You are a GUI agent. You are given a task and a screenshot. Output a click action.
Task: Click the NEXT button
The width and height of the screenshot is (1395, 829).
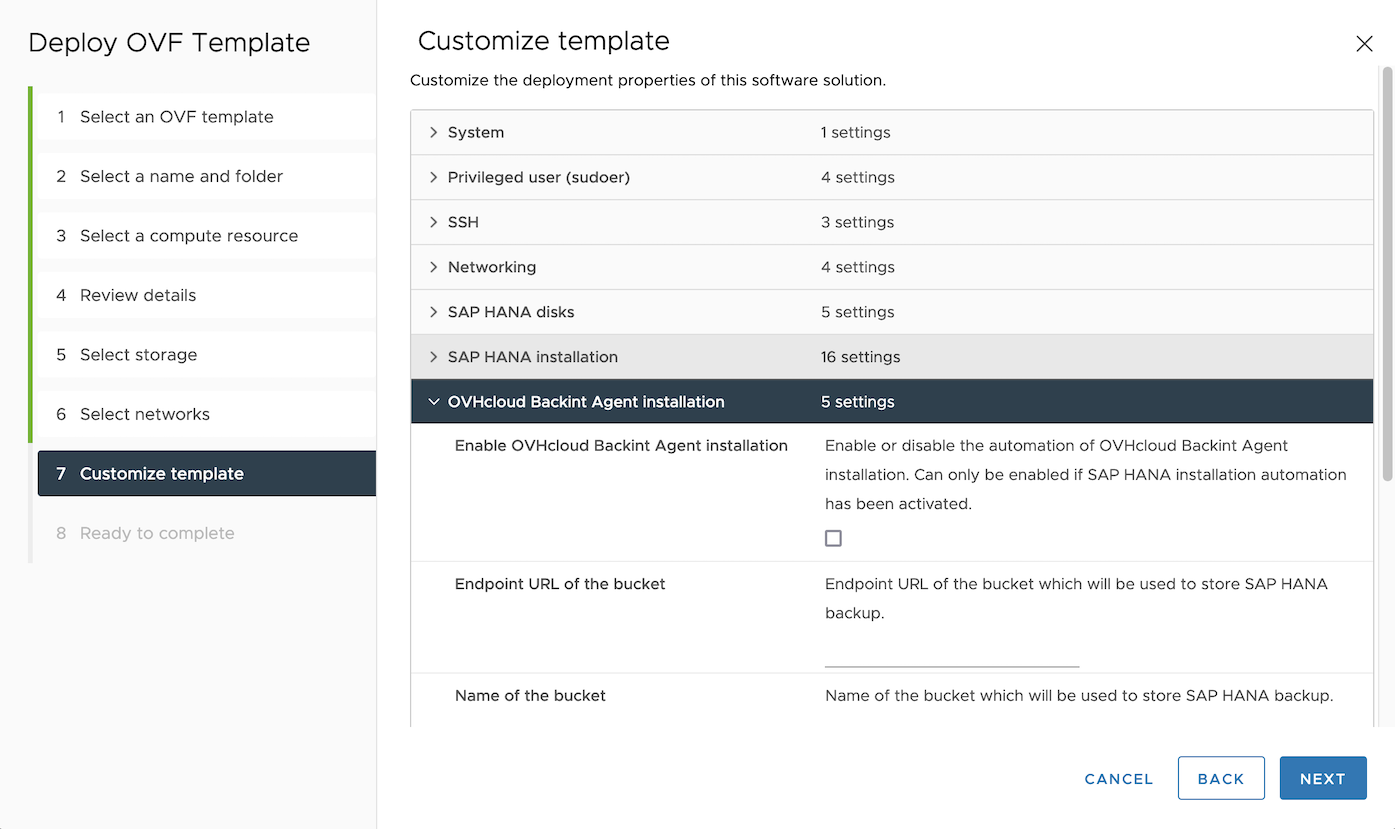(x=1322, y=778)
